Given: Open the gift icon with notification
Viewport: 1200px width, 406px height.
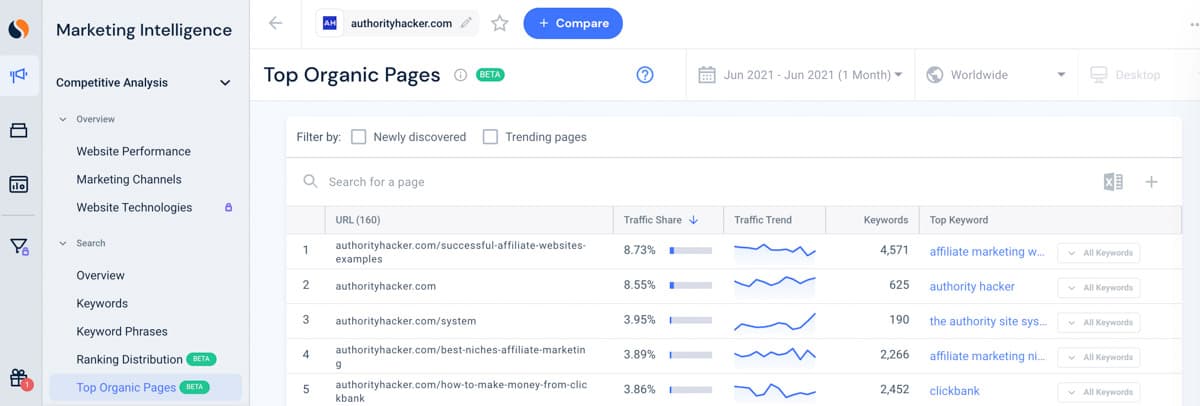Looking at the screenshot, I should click(20, 378).
